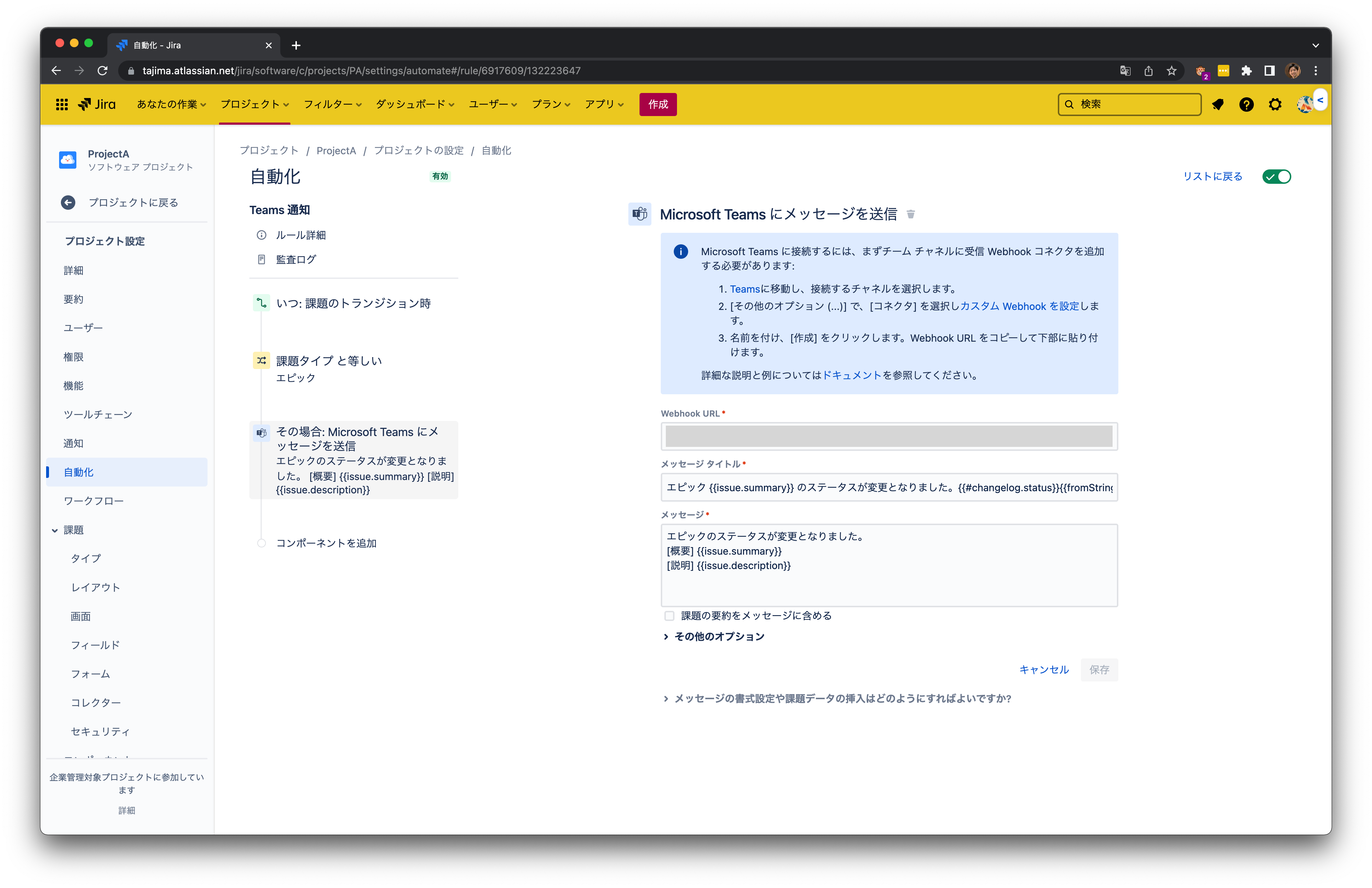Click into the メッセージ text area
Viewport: 1372px width, 888px height.
click(889, 566)
